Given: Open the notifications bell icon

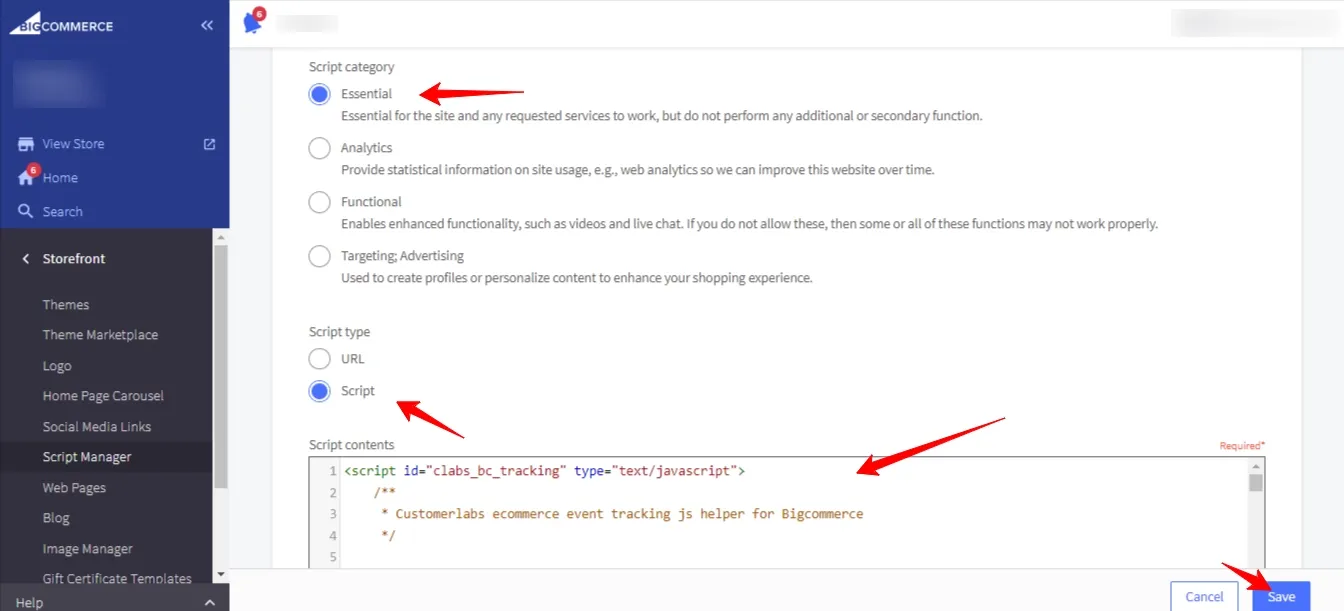Looking at the screenshot, I should (252, 22).
